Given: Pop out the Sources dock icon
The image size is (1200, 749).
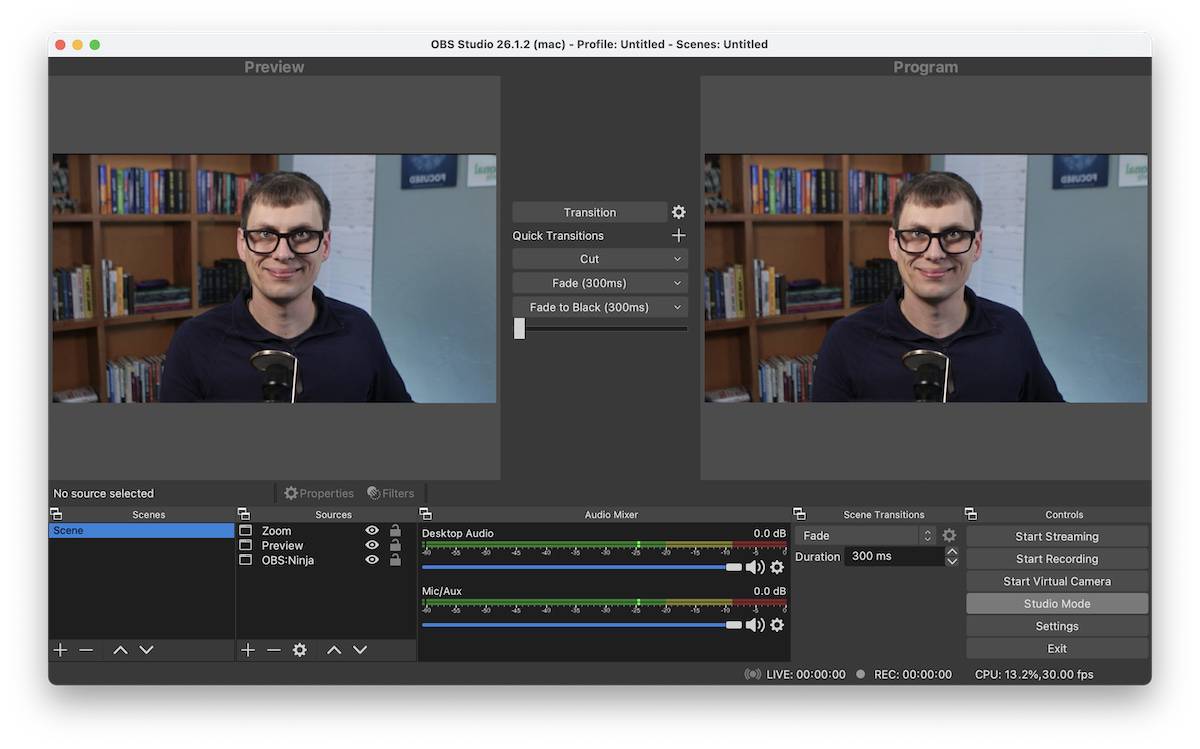Looking at the screenshot, I should (x=243, y=514).
